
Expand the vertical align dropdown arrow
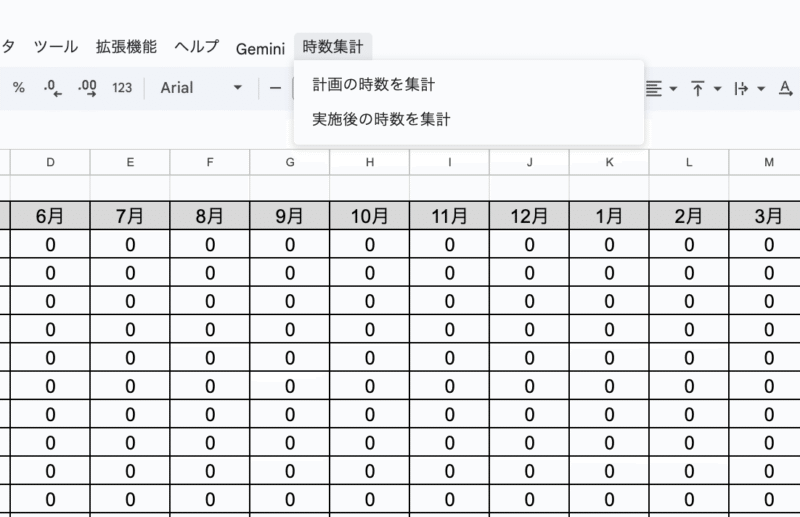(717, 88)
